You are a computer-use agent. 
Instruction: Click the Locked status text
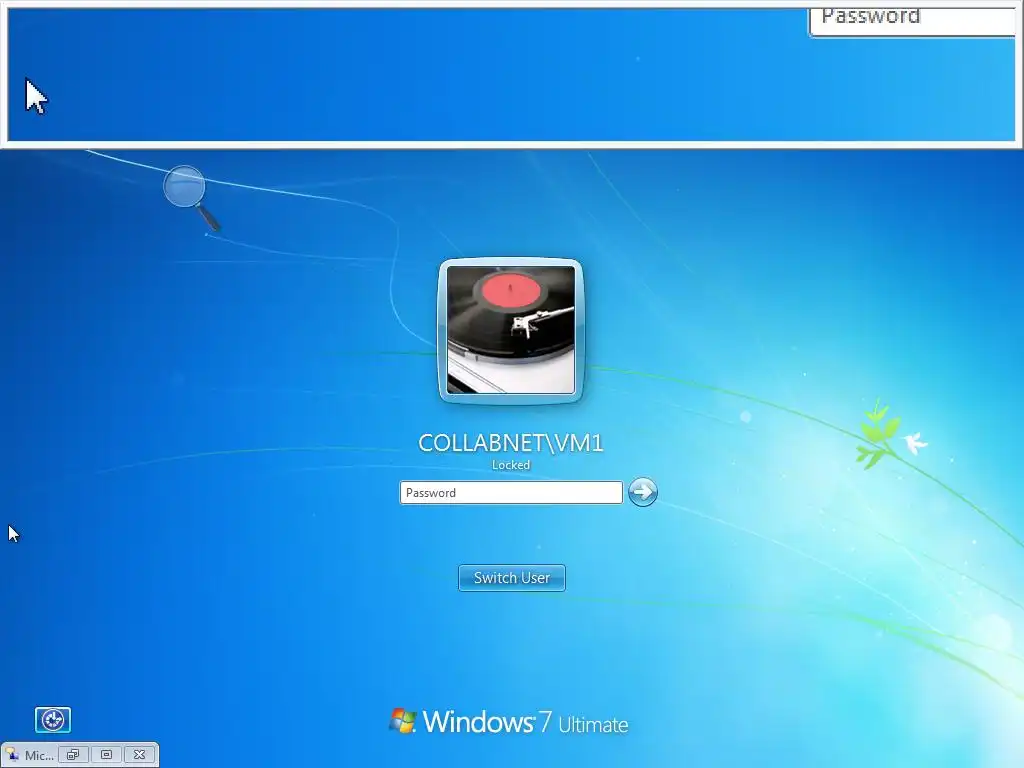[x=511, y=465]
